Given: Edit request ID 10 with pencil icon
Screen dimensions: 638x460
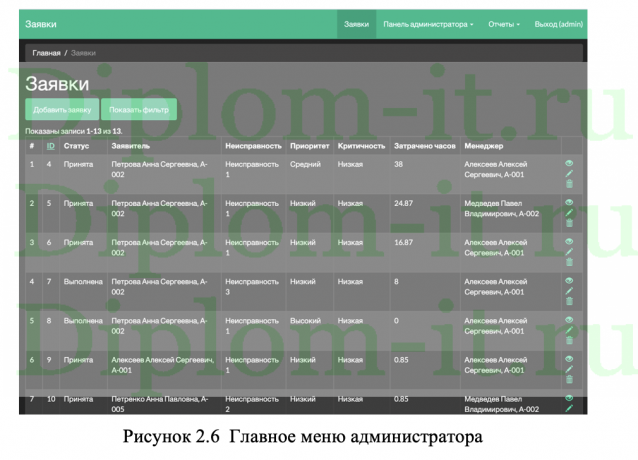Looking at the screenshot, I should [x=569, y=408].
